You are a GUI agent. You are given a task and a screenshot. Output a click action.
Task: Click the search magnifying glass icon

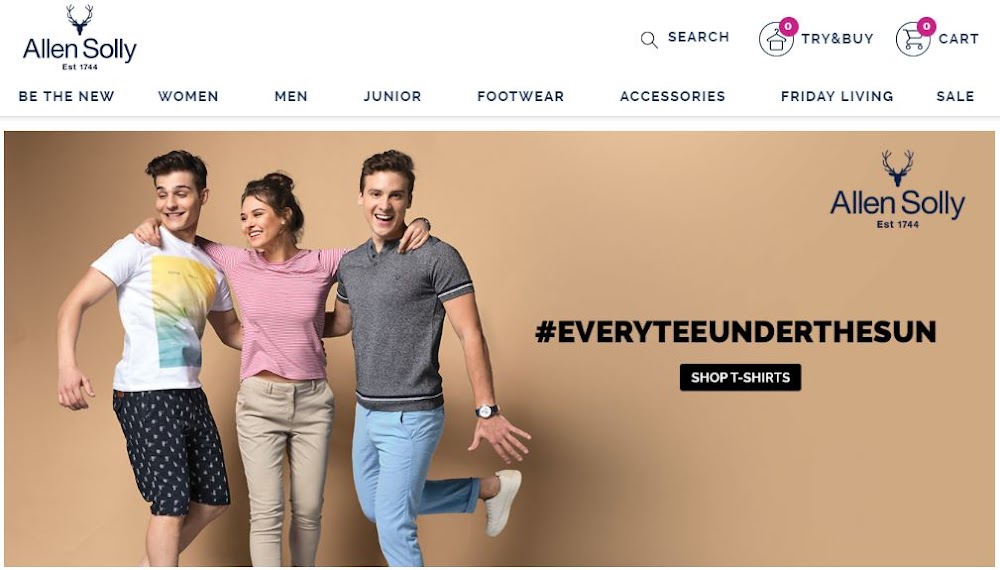point(649,40)
